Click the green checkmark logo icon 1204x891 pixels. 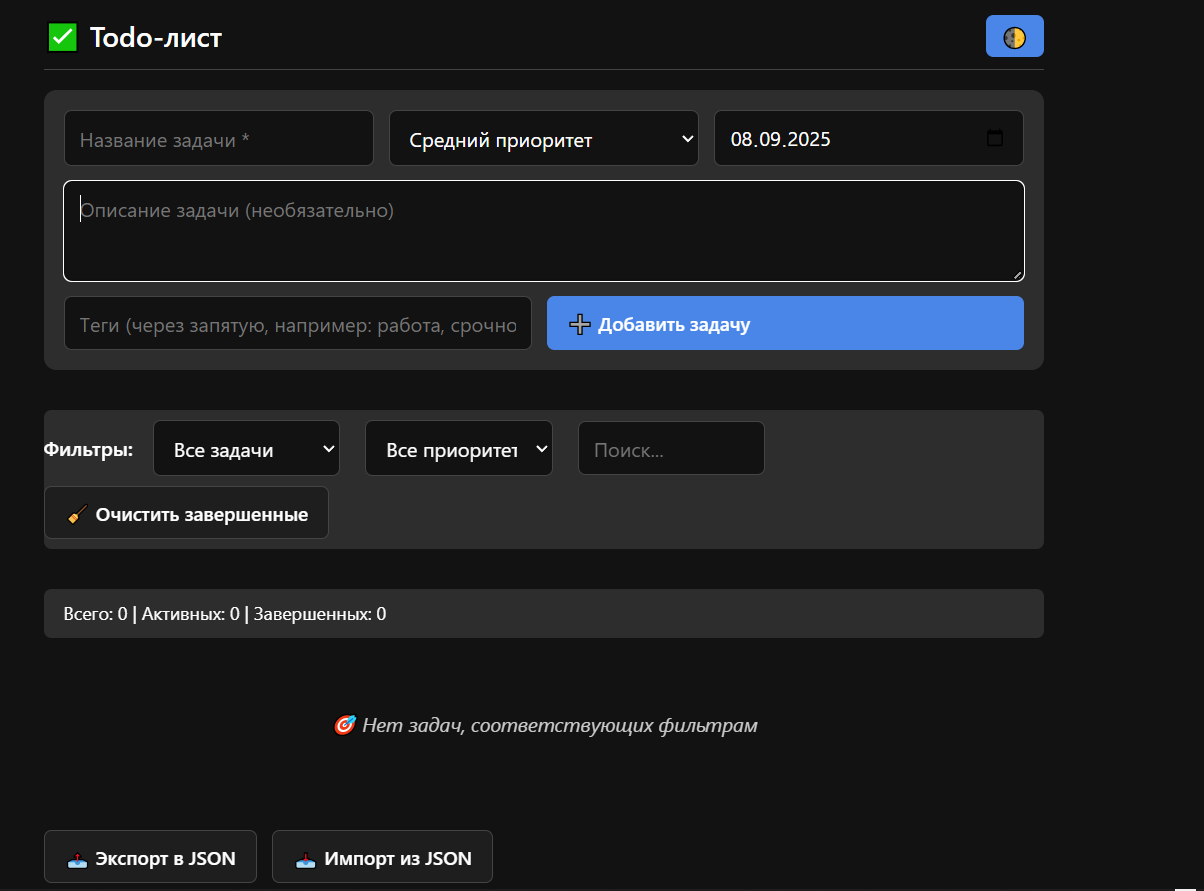click(62, 38)
